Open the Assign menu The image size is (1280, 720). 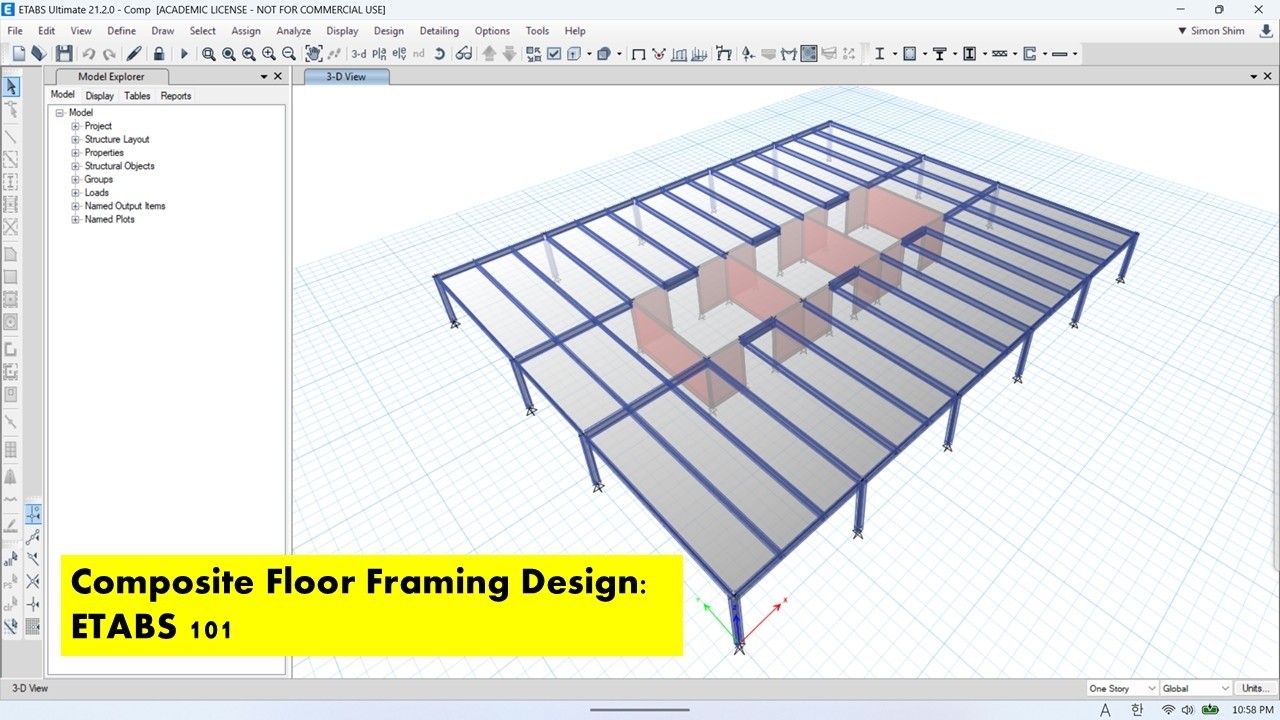click(x=246, y=31)
